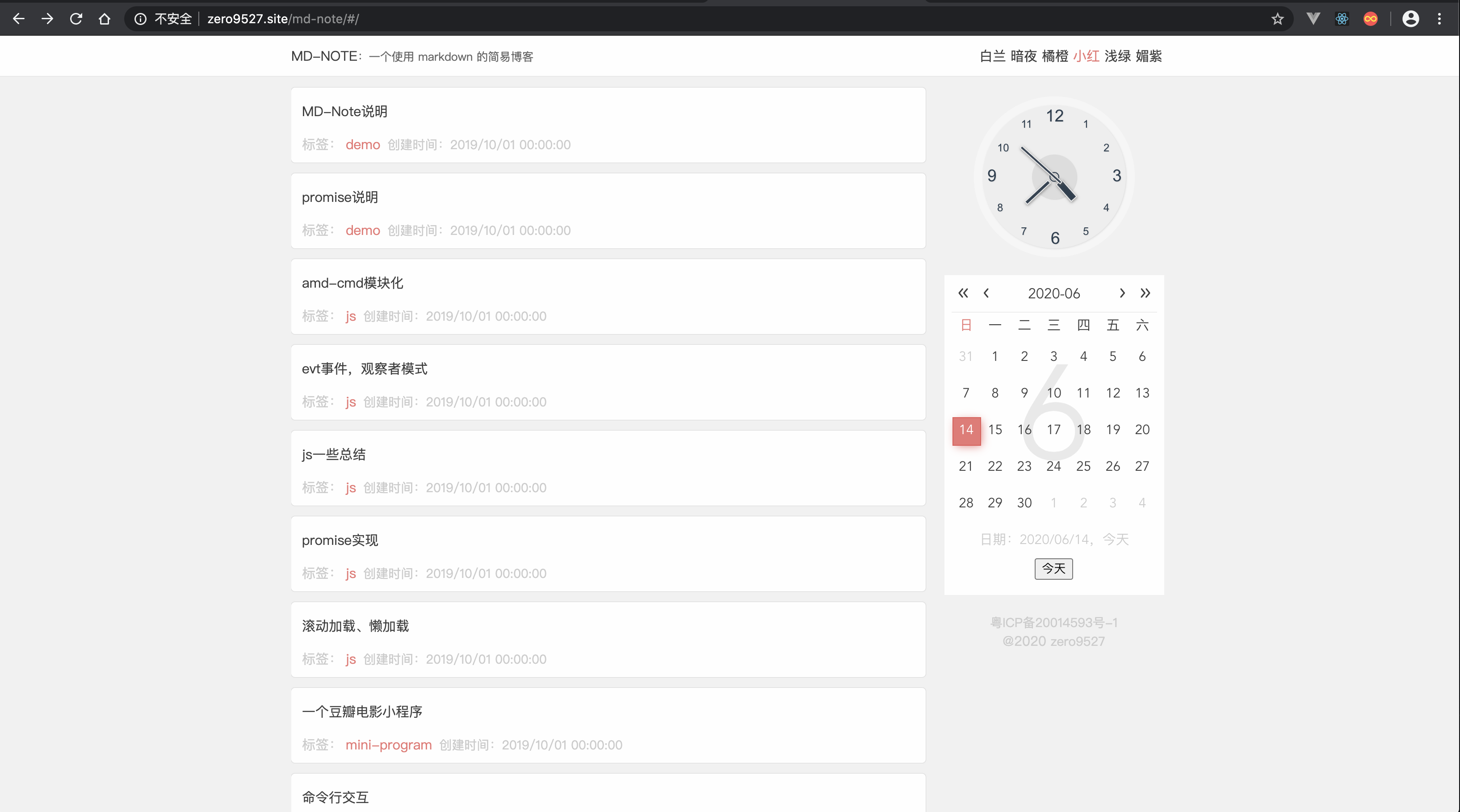
Task: Bookmark this page with the star
Action: tap(1277, 18)
